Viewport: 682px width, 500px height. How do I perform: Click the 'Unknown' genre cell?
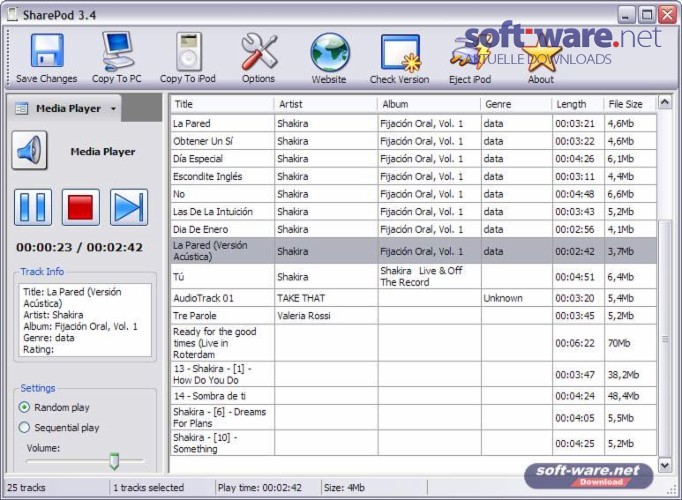tap(517, 298)
